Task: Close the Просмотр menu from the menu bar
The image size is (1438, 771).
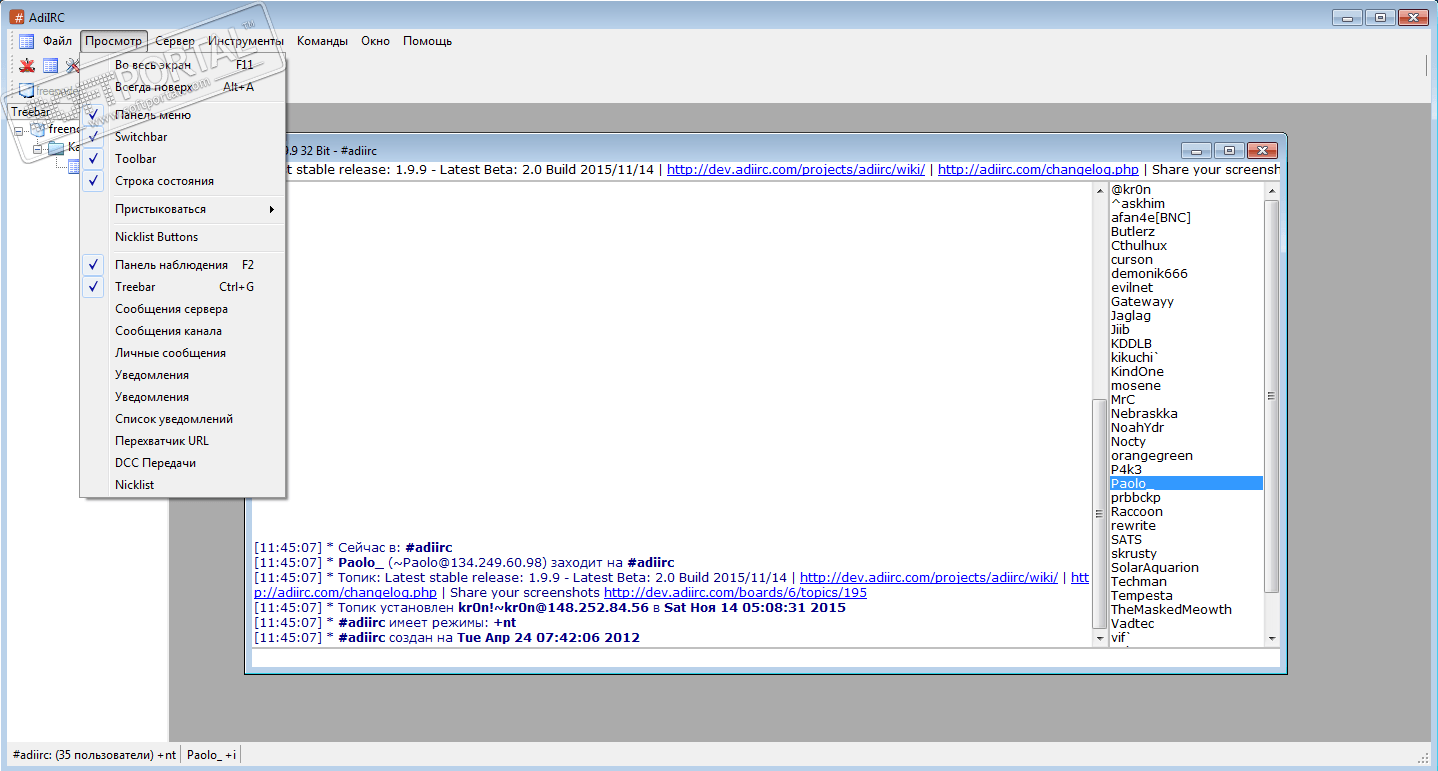Action: [x=113, y=41]
